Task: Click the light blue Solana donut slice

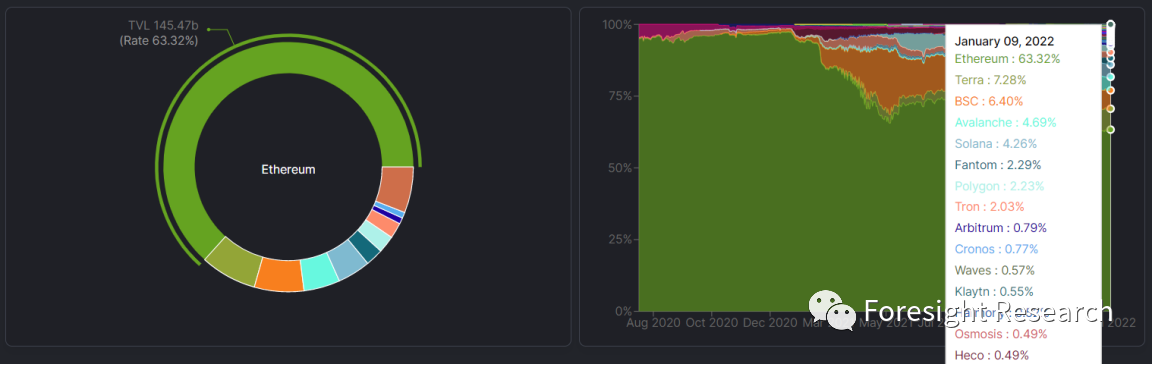Action: tap(348, 260)
